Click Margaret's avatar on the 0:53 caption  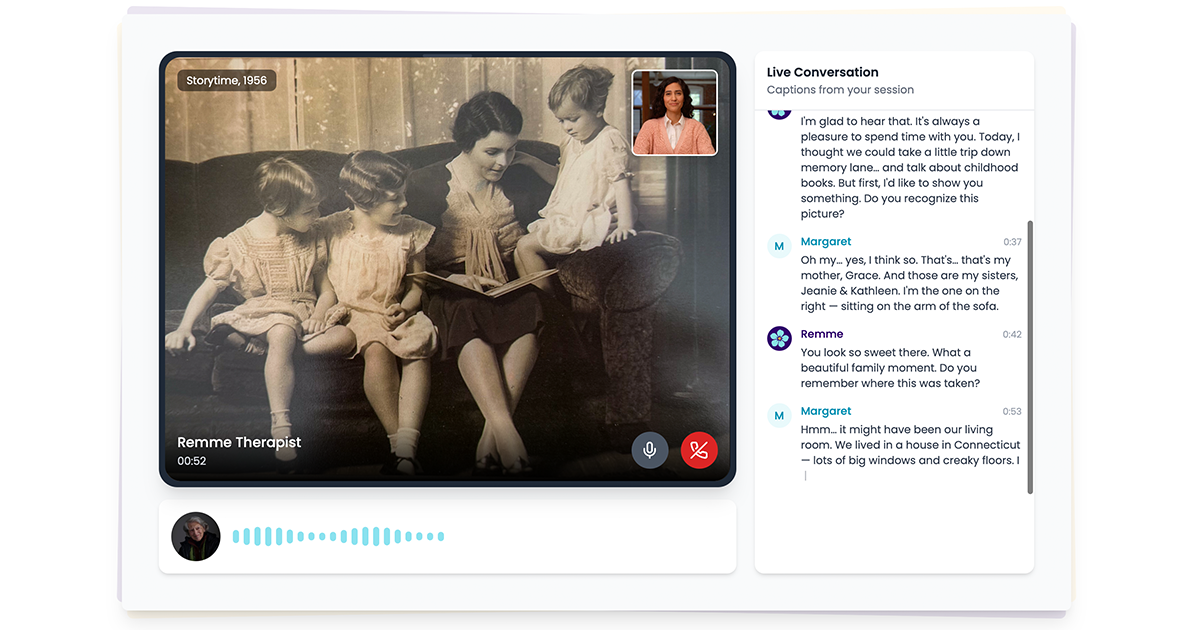point(778,415)
